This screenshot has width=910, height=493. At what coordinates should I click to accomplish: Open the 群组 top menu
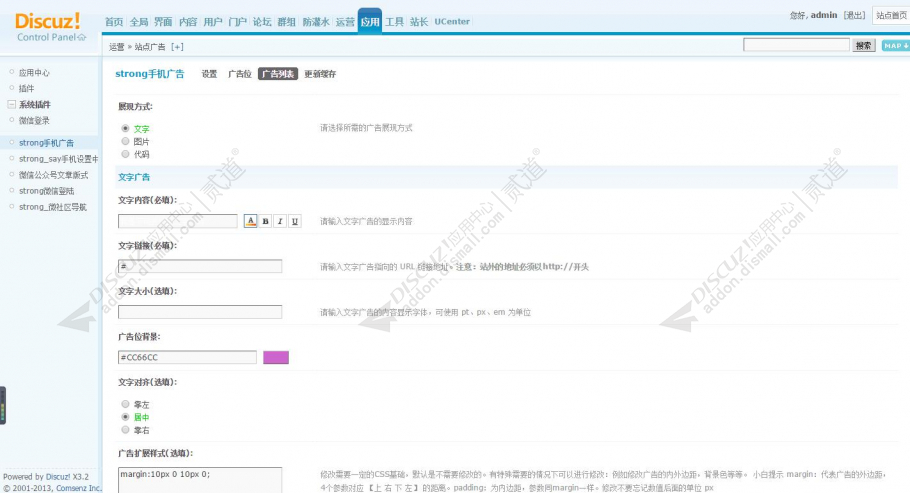pos(287,22)
